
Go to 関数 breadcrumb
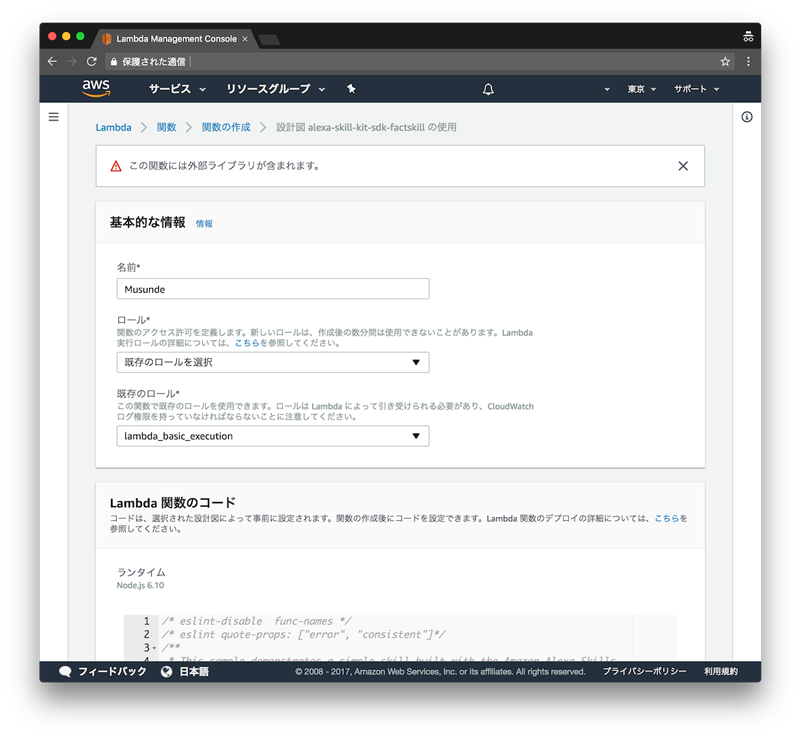[166, 127]
